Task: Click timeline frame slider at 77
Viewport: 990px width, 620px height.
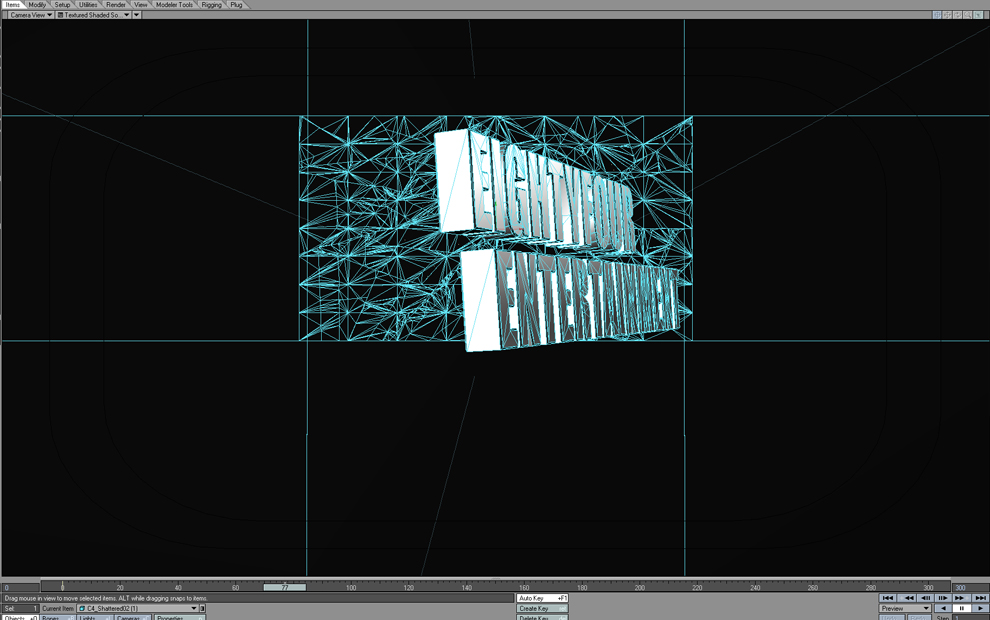Action: [285, 587]
